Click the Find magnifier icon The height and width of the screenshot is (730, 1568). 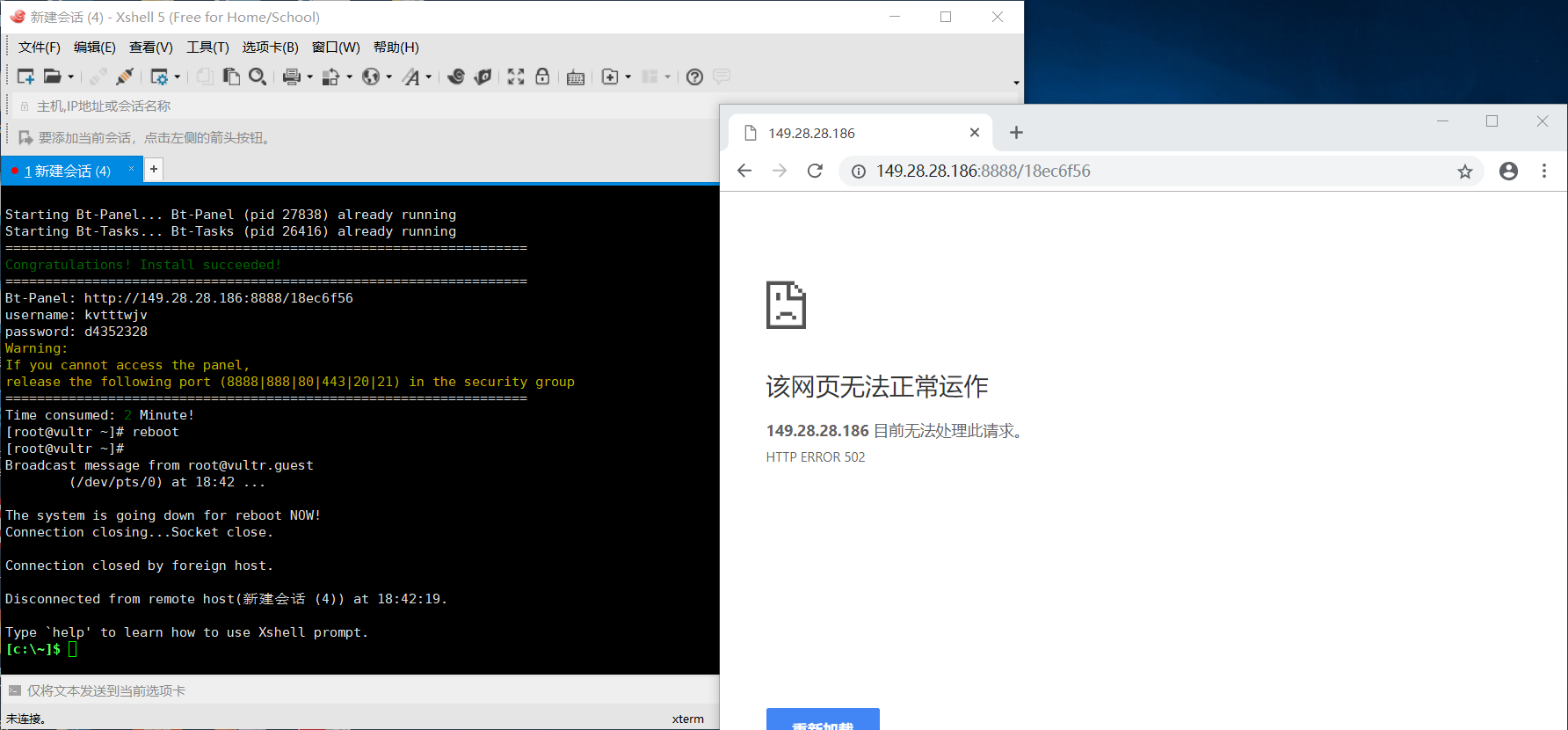click(x=258, y=77)
